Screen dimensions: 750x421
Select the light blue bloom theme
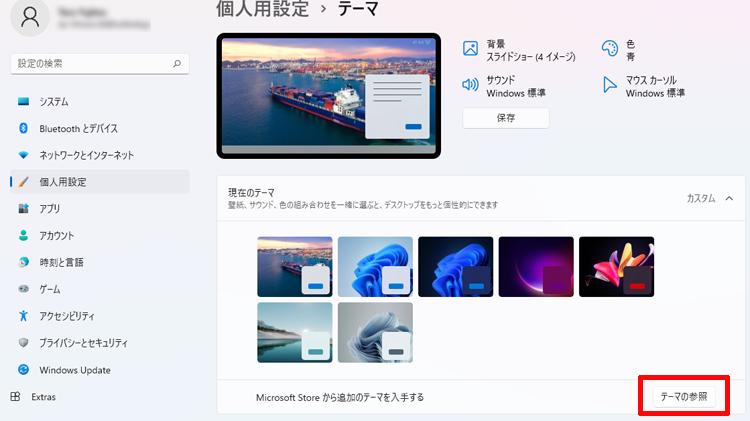click(x=375, y=266)
